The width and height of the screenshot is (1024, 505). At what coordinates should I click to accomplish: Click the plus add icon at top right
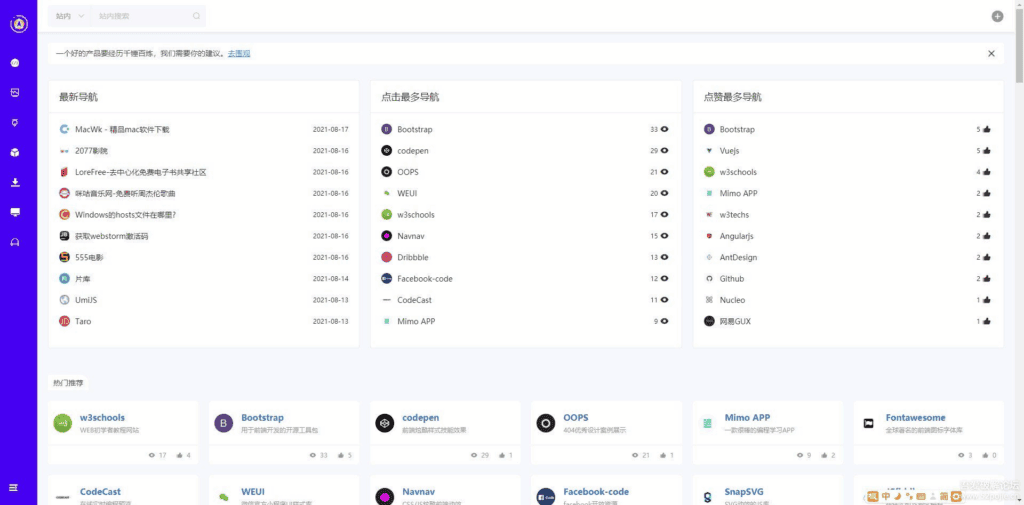(x=997, y=16)
